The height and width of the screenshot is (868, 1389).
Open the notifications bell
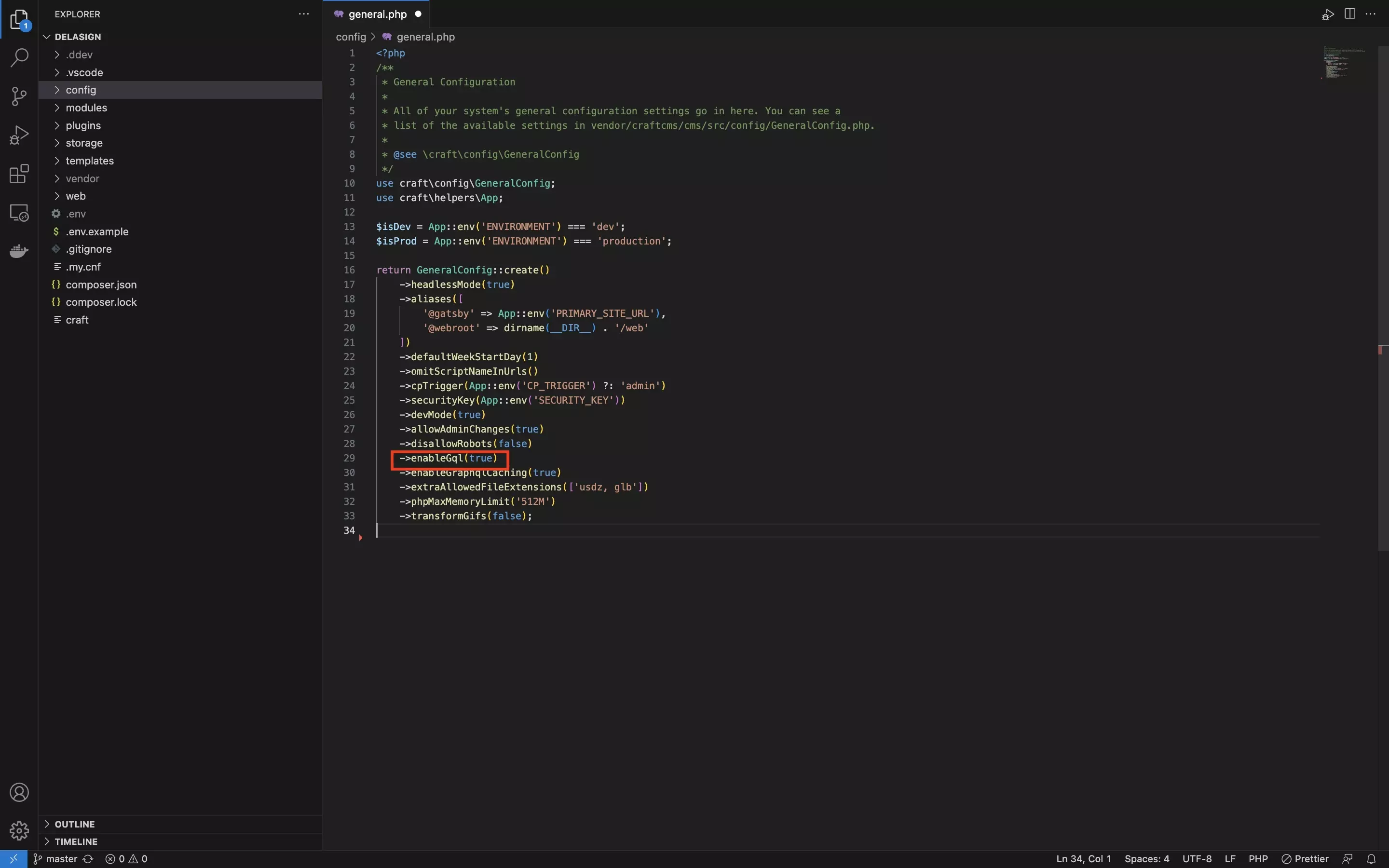pyautogui.click(x=1371, y=859)
